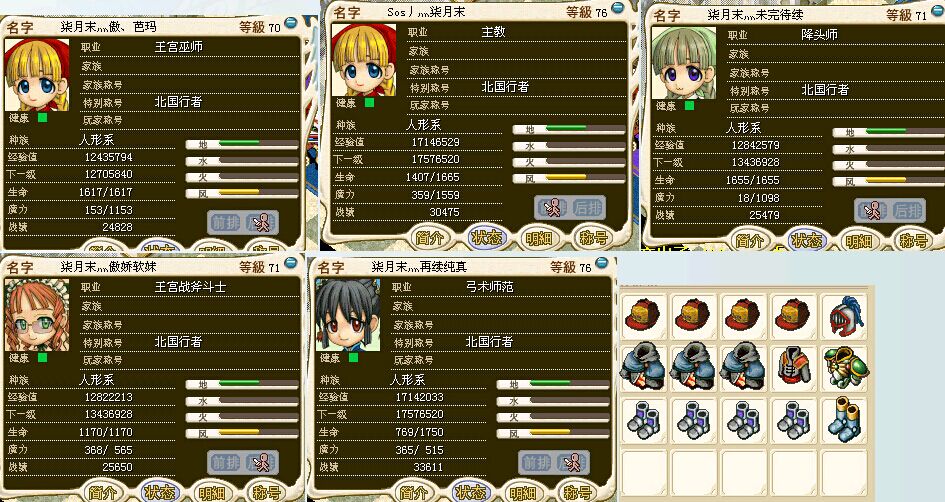
Task: Choose the light blue boots item
Action: click(x=844, y=419)
